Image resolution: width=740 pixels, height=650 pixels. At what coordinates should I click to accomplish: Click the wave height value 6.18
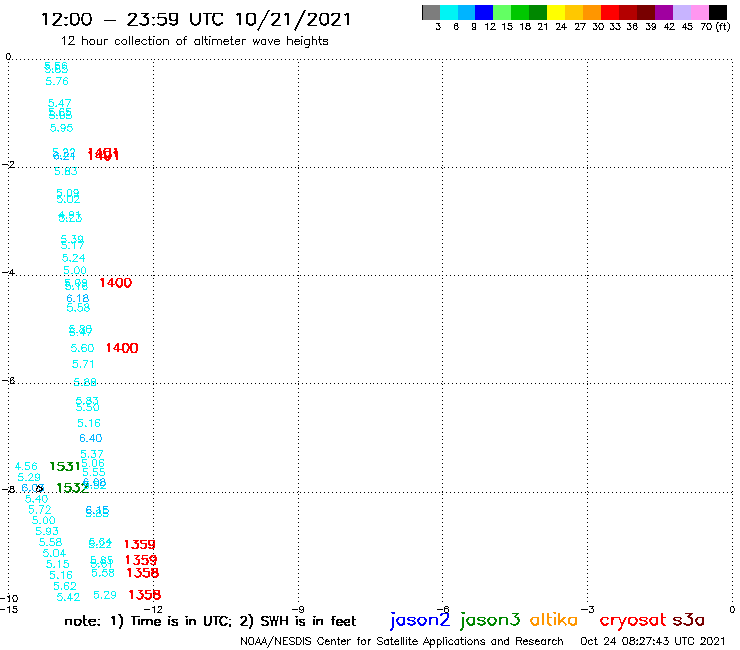(x=77, y=298)
